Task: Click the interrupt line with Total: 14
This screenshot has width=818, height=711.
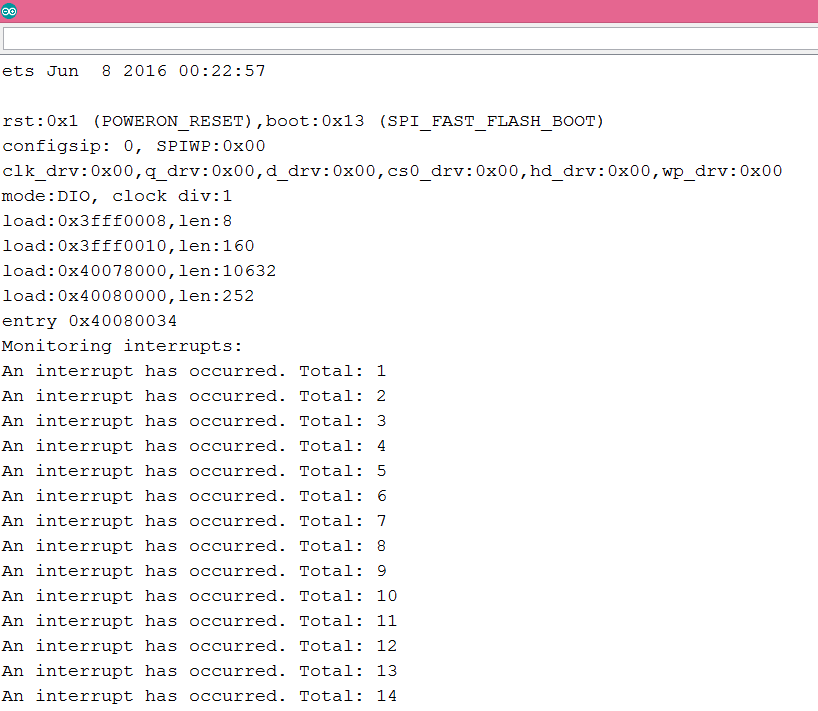Action: click(200, 697)
